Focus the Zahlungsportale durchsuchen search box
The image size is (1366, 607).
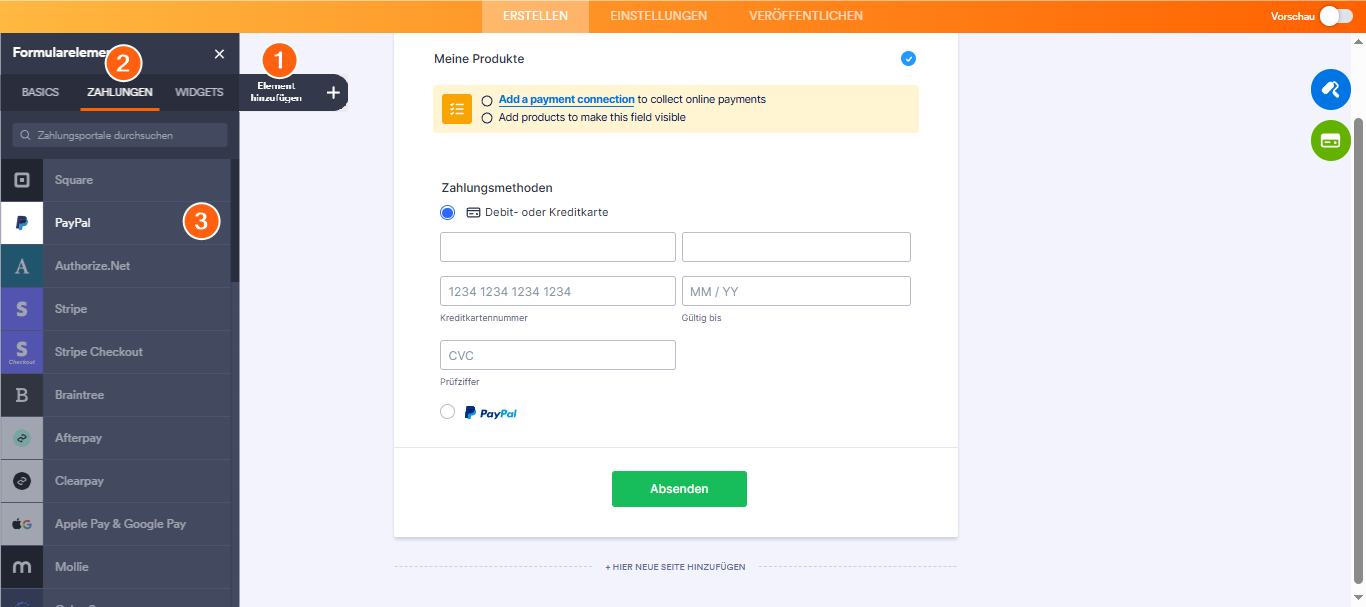[120, 135]
